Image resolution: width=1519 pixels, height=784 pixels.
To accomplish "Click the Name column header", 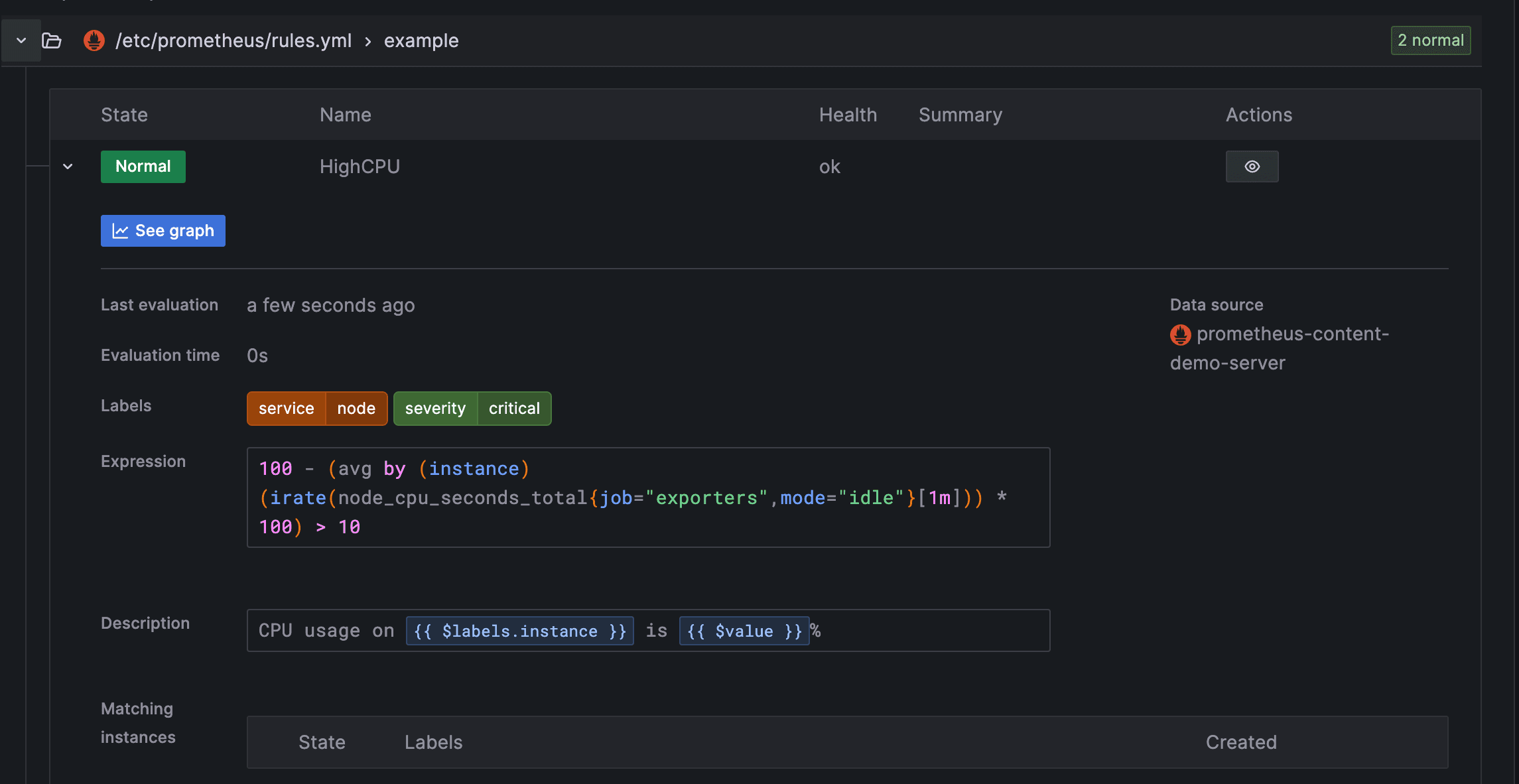I will pyautogui.click(x=345, y=115).
